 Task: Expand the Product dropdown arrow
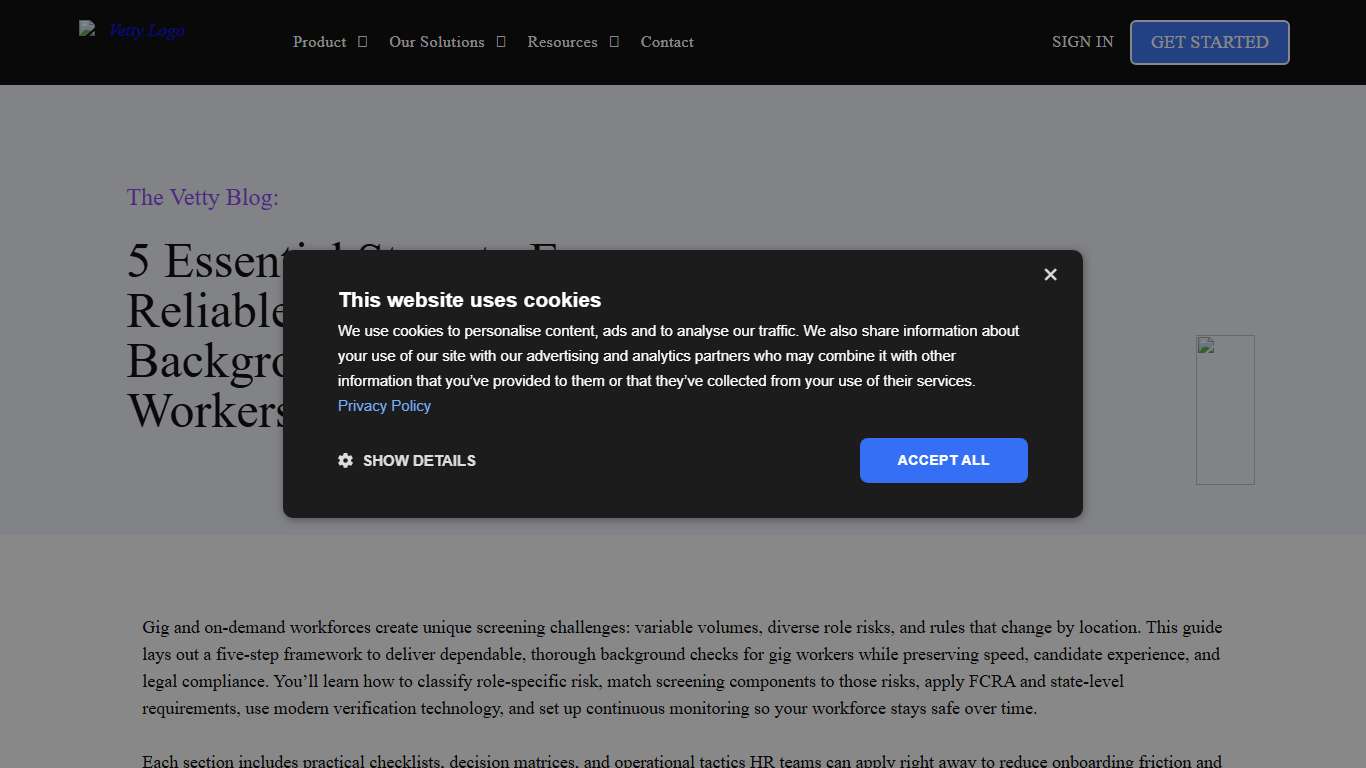[x=362, y=42]
